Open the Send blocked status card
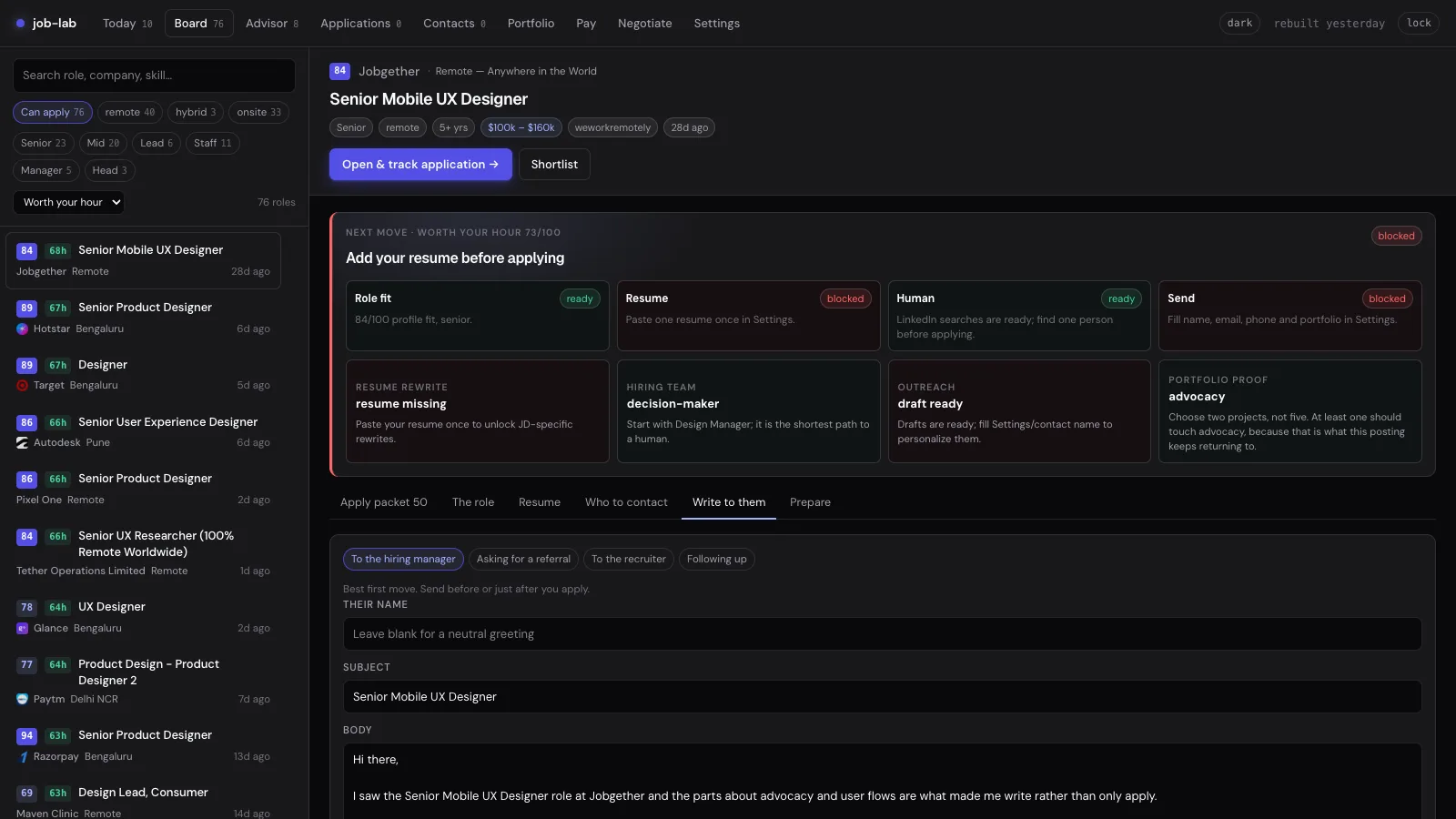This screenshot has height=819, width=1456. point(1290,316)
